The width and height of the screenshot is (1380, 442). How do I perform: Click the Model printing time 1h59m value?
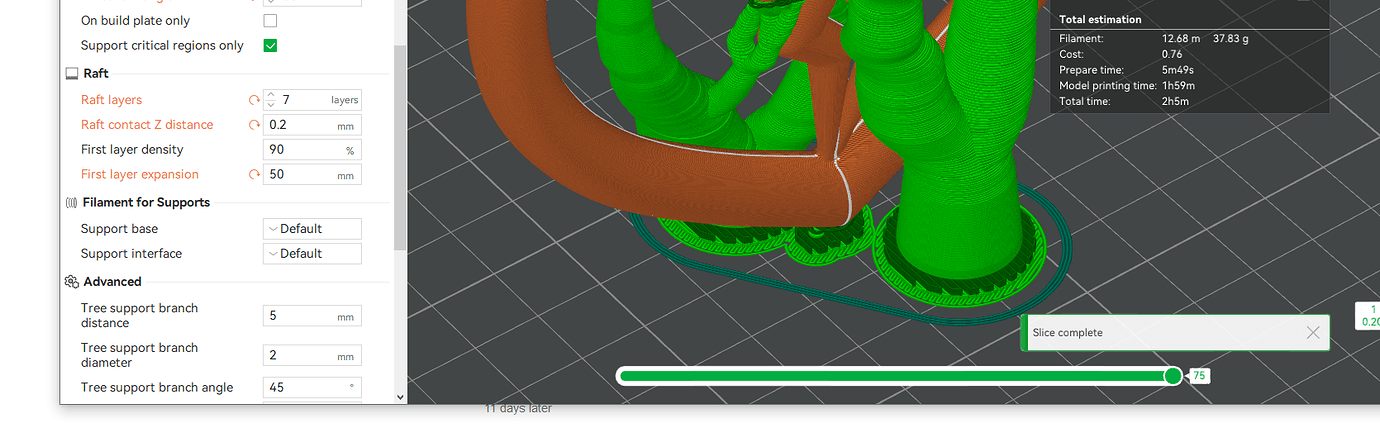pos(1179,86)
